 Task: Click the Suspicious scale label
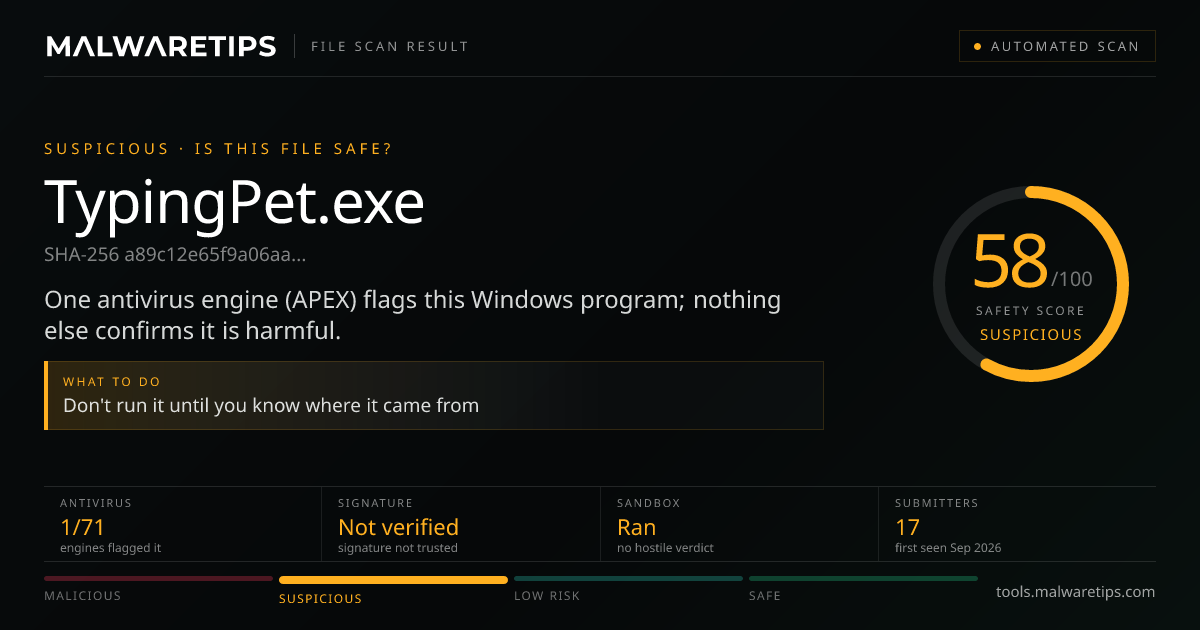321,599
